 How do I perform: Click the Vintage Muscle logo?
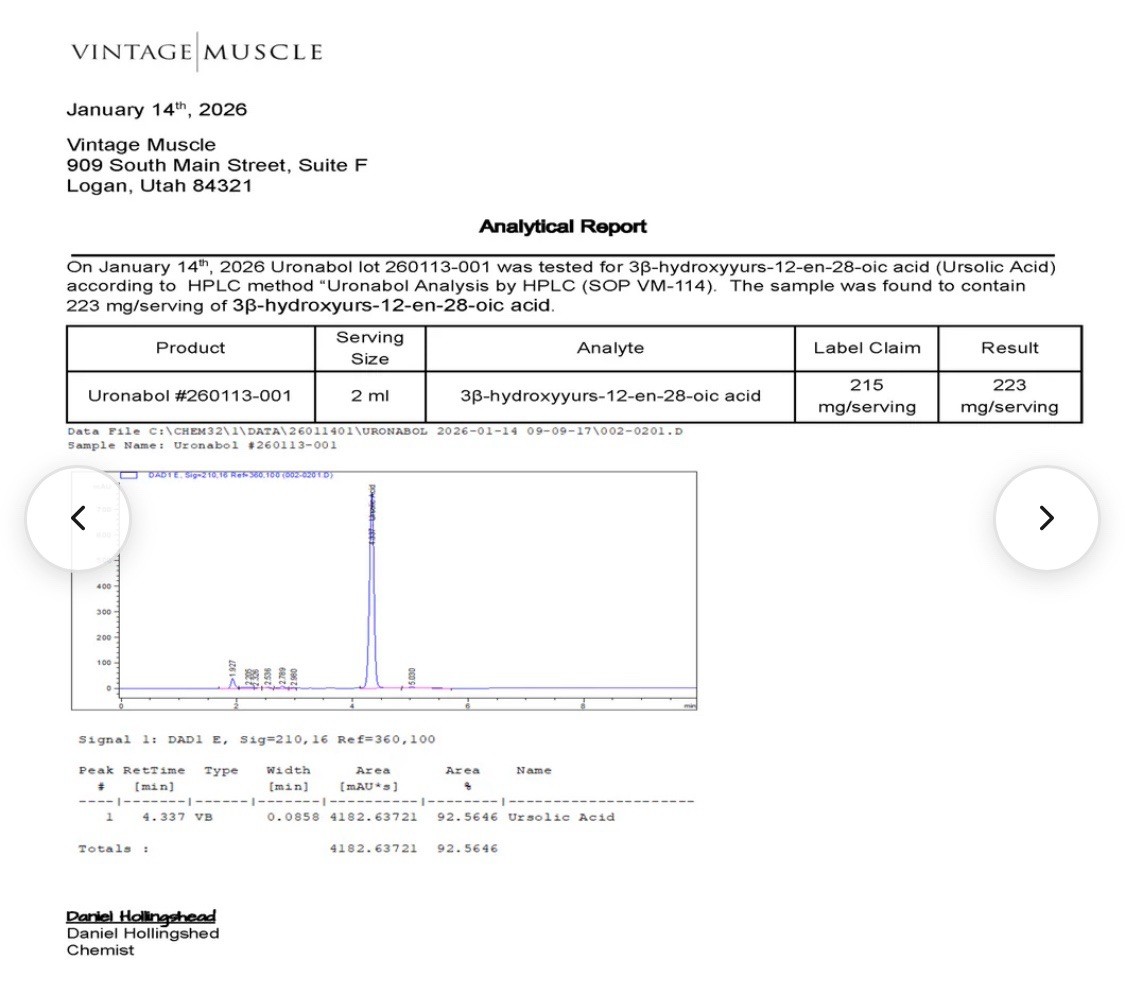[x=197, y=52]
